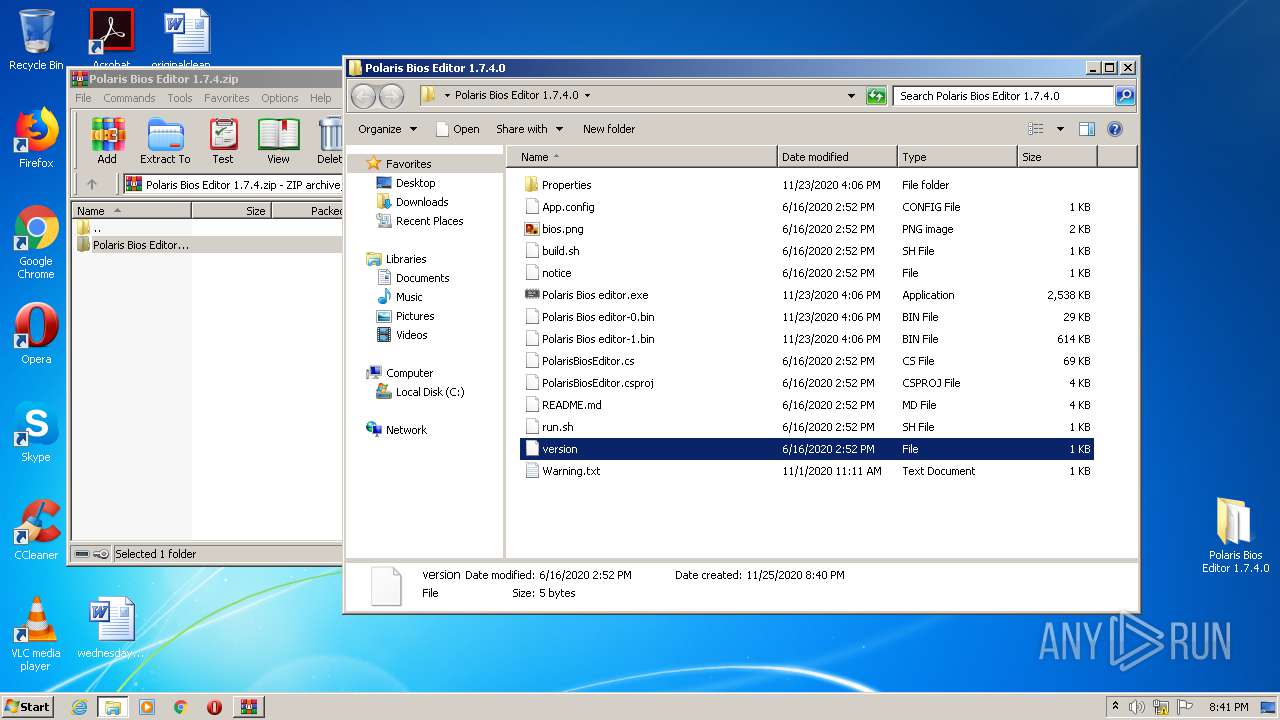Select the Skype desktop icon
Image resolution: width=1280 pixels, height=720 pixels.
tap(36, 432)
